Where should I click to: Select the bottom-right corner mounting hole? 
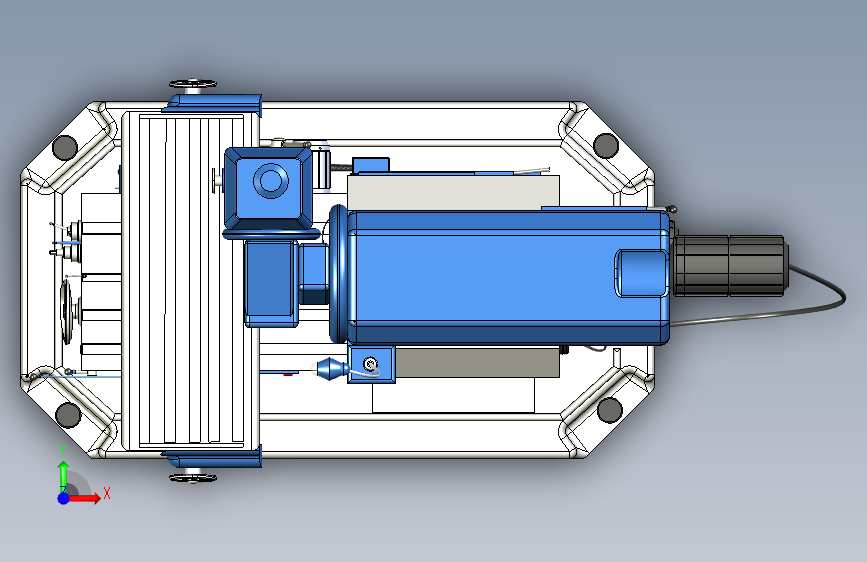pos(610,410)
